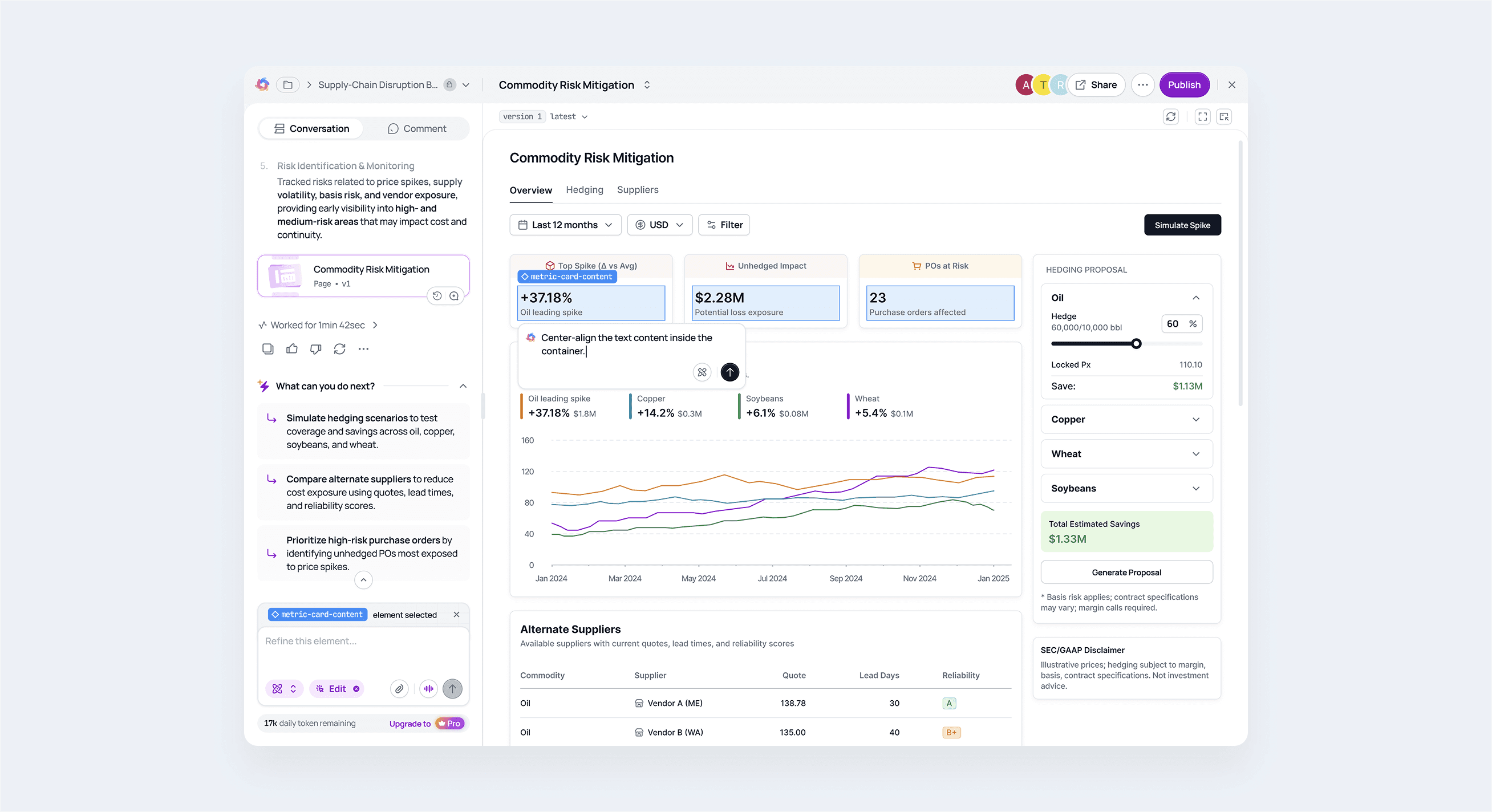This screenshot has width=1492, height=812.
Task: Click the preview icon on page card
Action: point(454,296)
